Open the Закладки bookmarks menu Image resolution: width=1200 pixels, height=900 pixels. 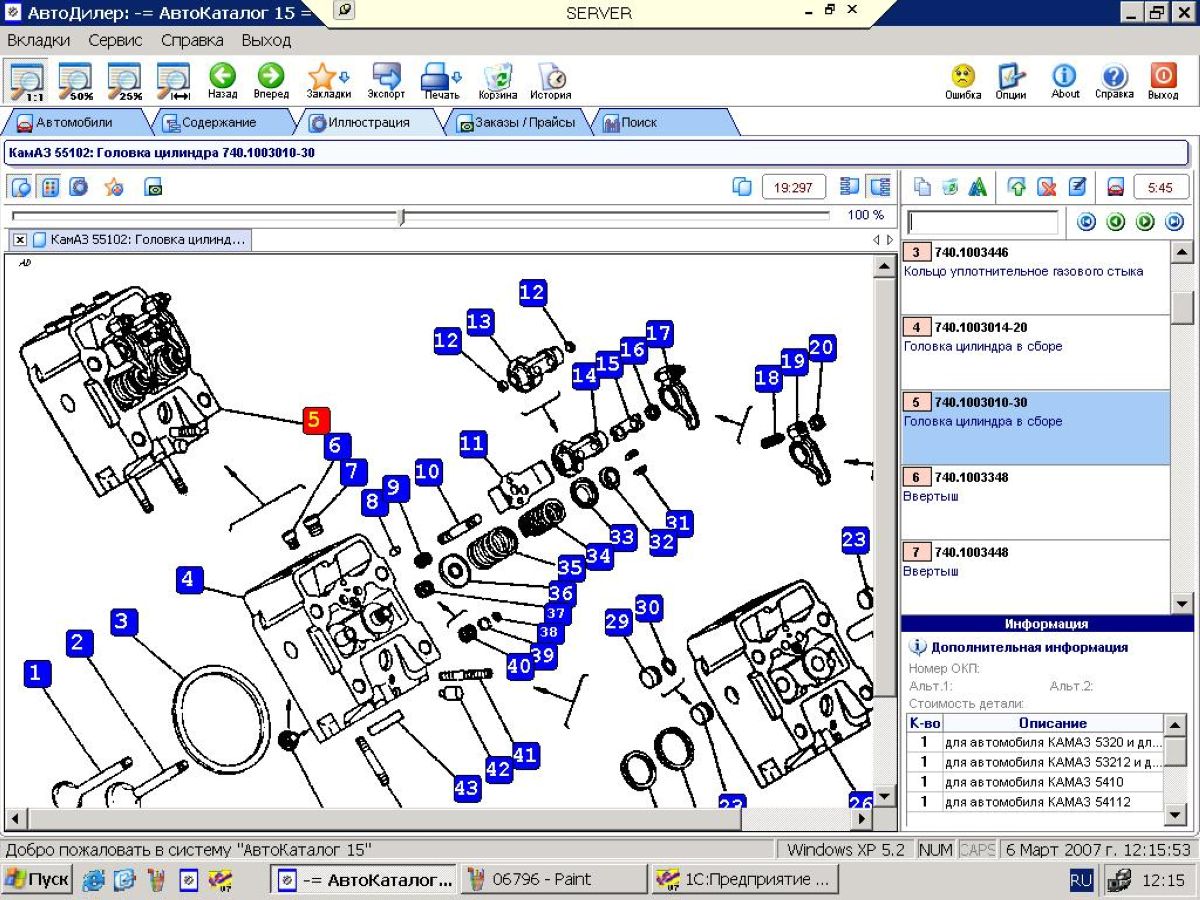coord(328,81)
